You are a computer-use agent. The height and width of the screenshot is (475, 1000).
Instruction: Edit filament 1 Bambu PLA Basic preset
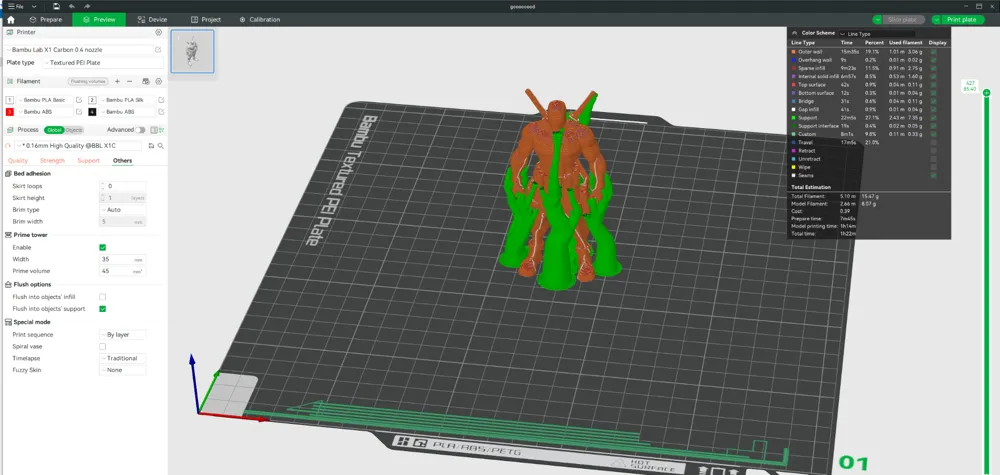click(79, 100)
